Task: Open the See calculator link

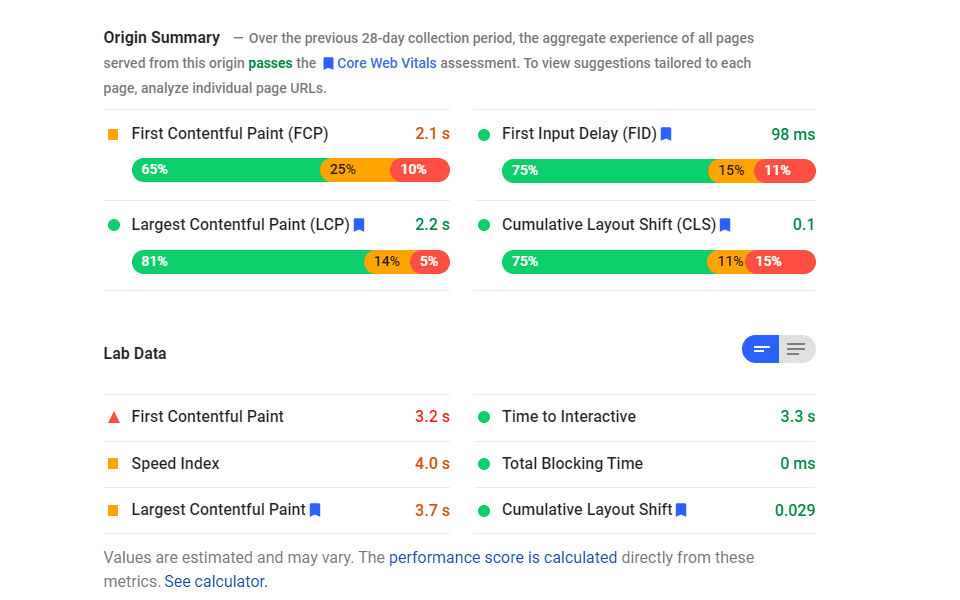Action: pyautogui.click(x=215, y=581)
